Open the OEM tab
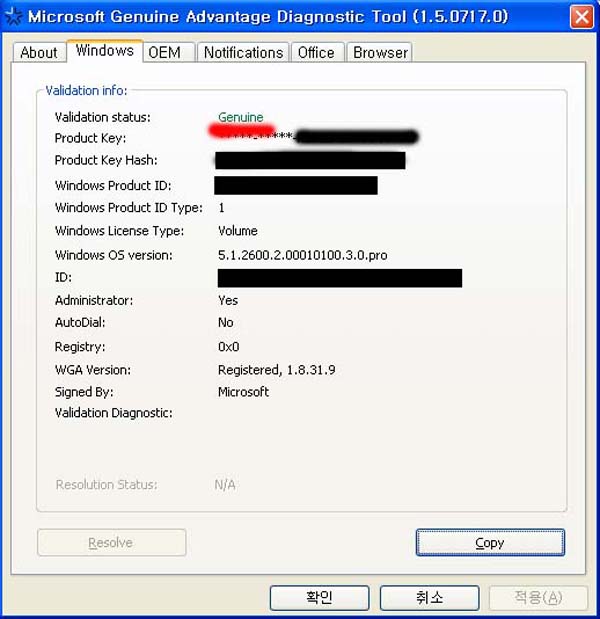Image resolution: width=600 pixels, height=619 pixels. pos(169,53)
